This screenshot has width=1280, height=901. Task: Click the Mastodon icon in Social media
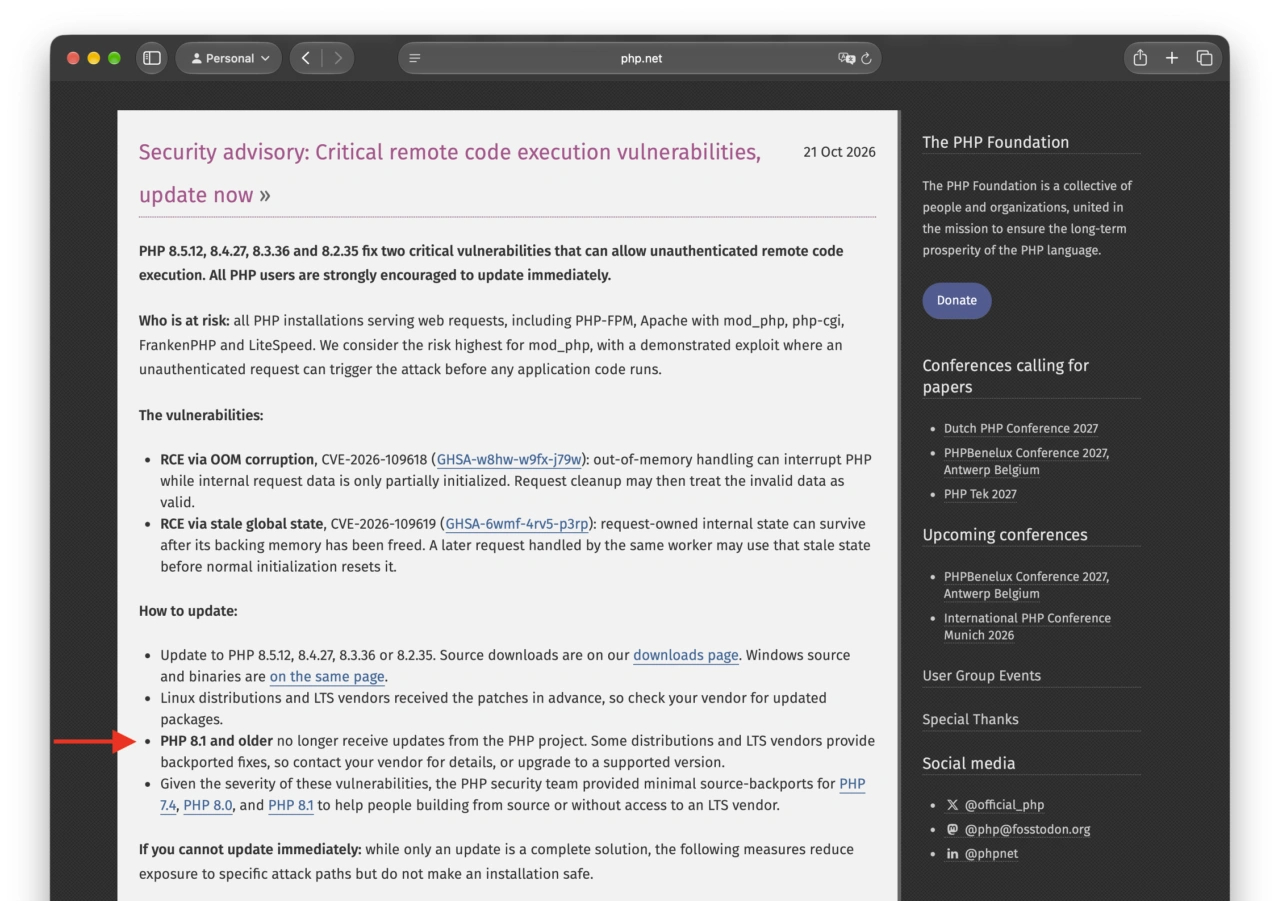click(952, 829)
